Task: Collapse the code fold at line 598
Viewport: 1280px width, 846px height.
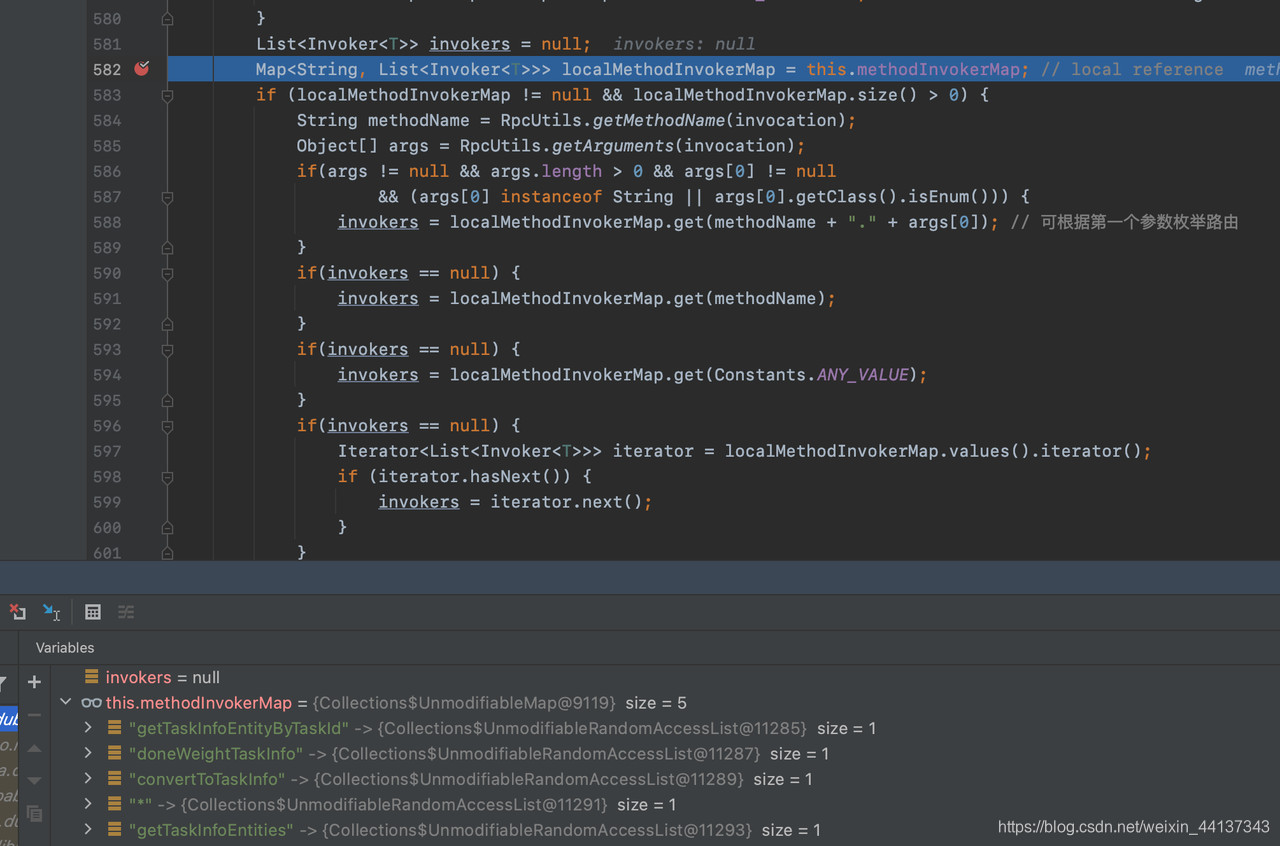Action: pos(167,477)
